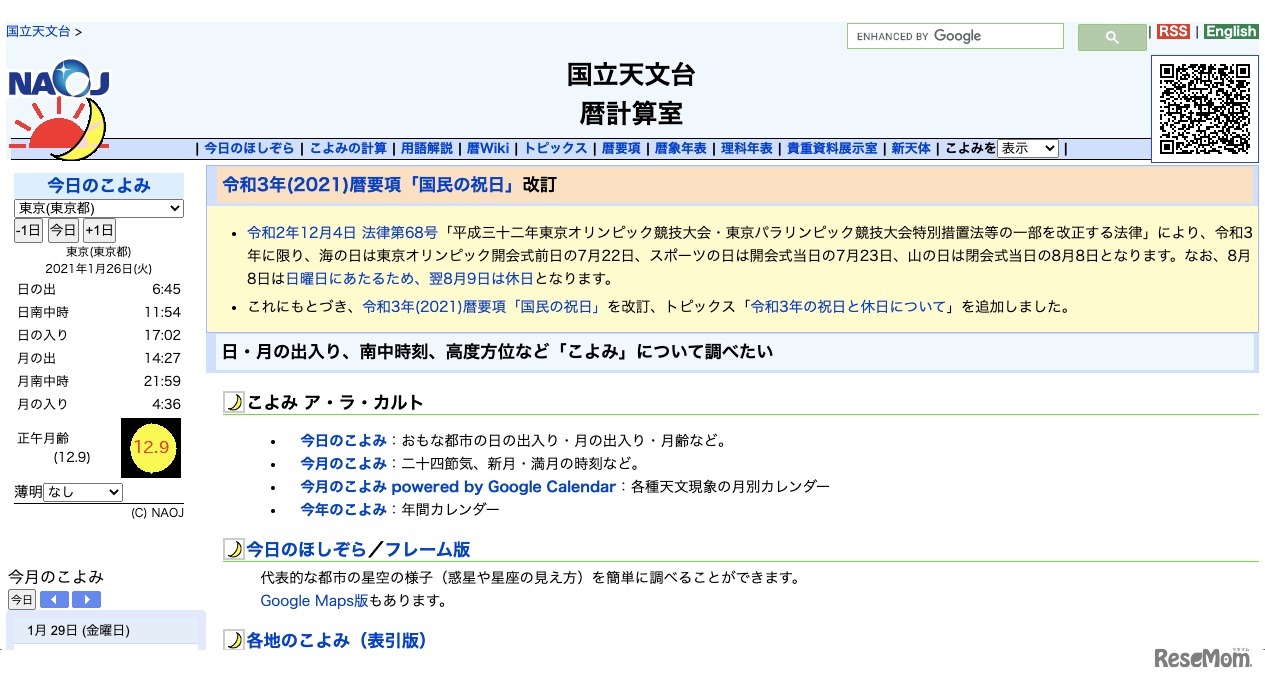Click the date text 2021年1月26日(火)
The height and width of the screenshot is (681, 1265).
pyautogui.click(x=99, y=269)
